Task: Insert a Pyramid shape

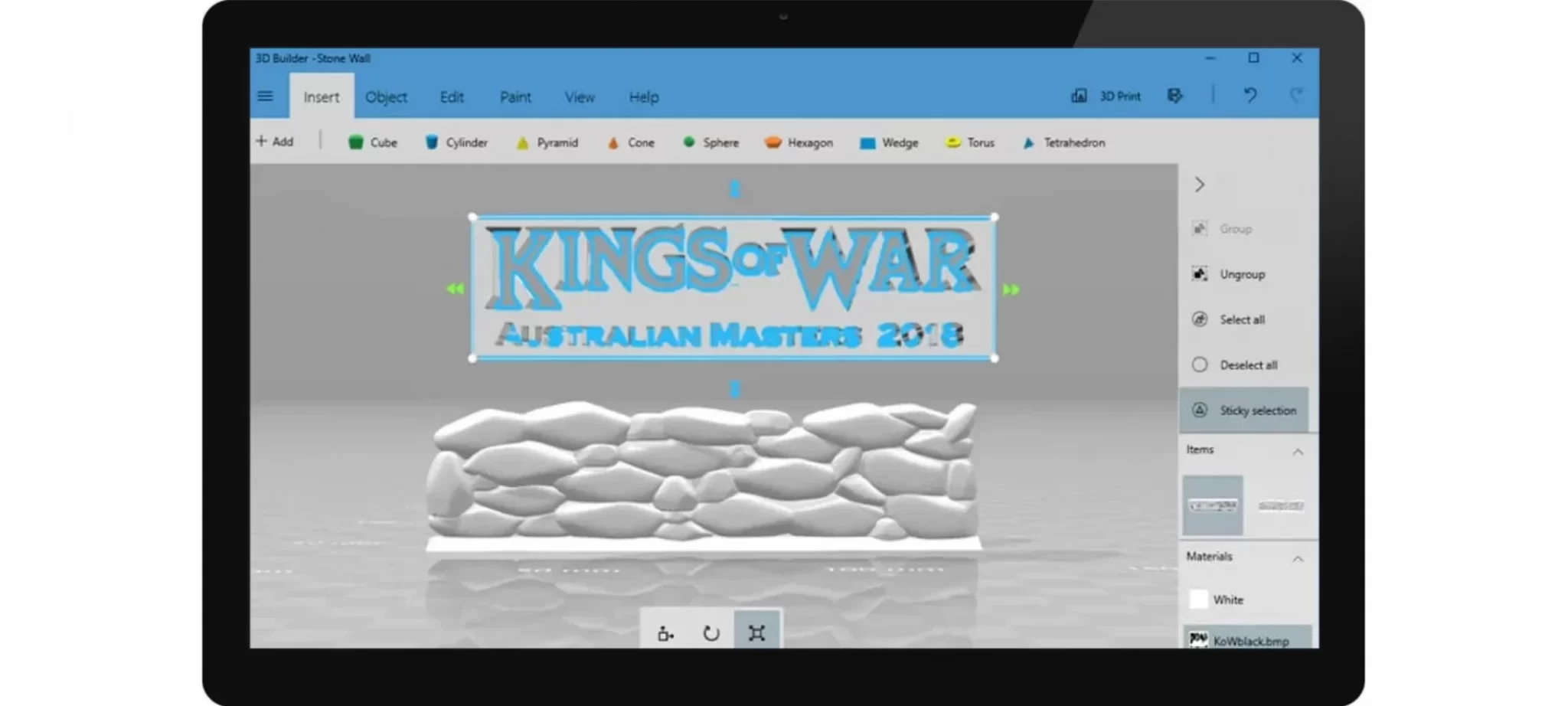Action: (547, 142)
